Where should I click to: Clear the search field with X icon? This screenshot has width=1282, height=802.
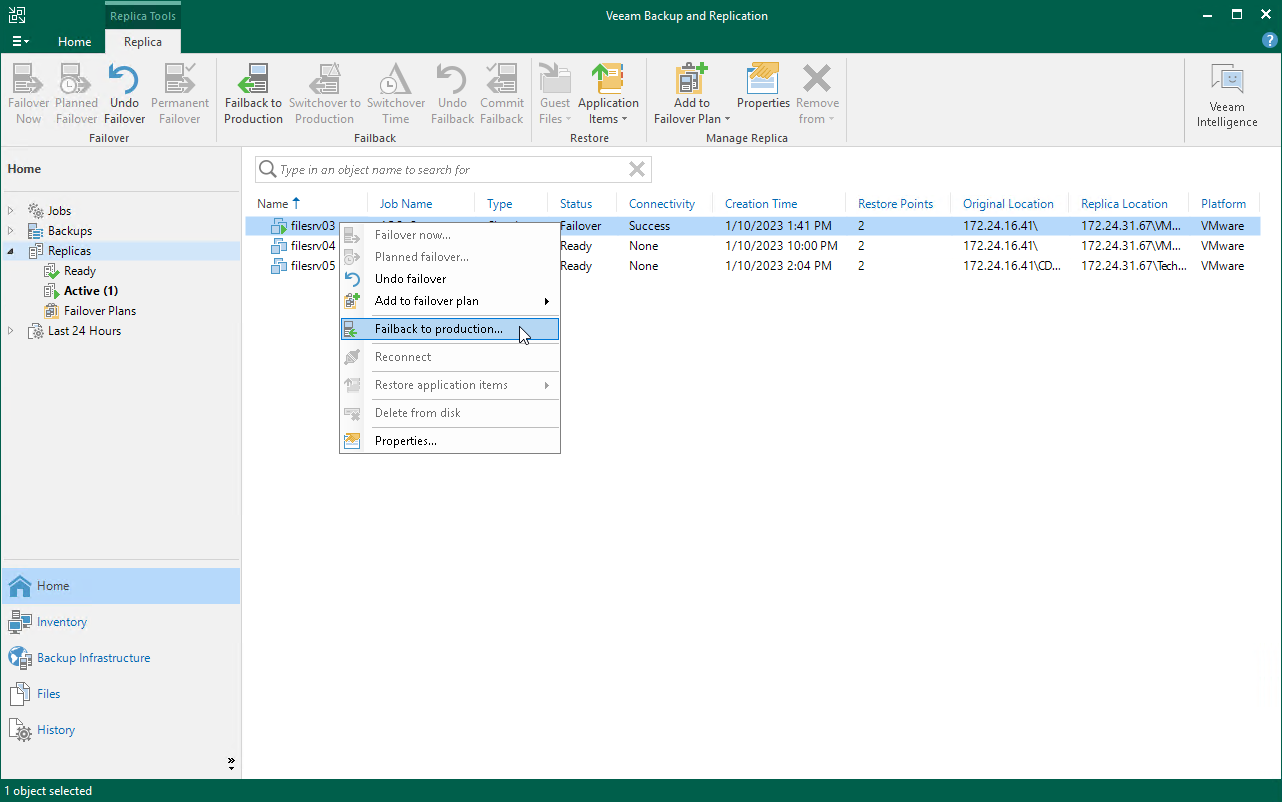point(637,170)
